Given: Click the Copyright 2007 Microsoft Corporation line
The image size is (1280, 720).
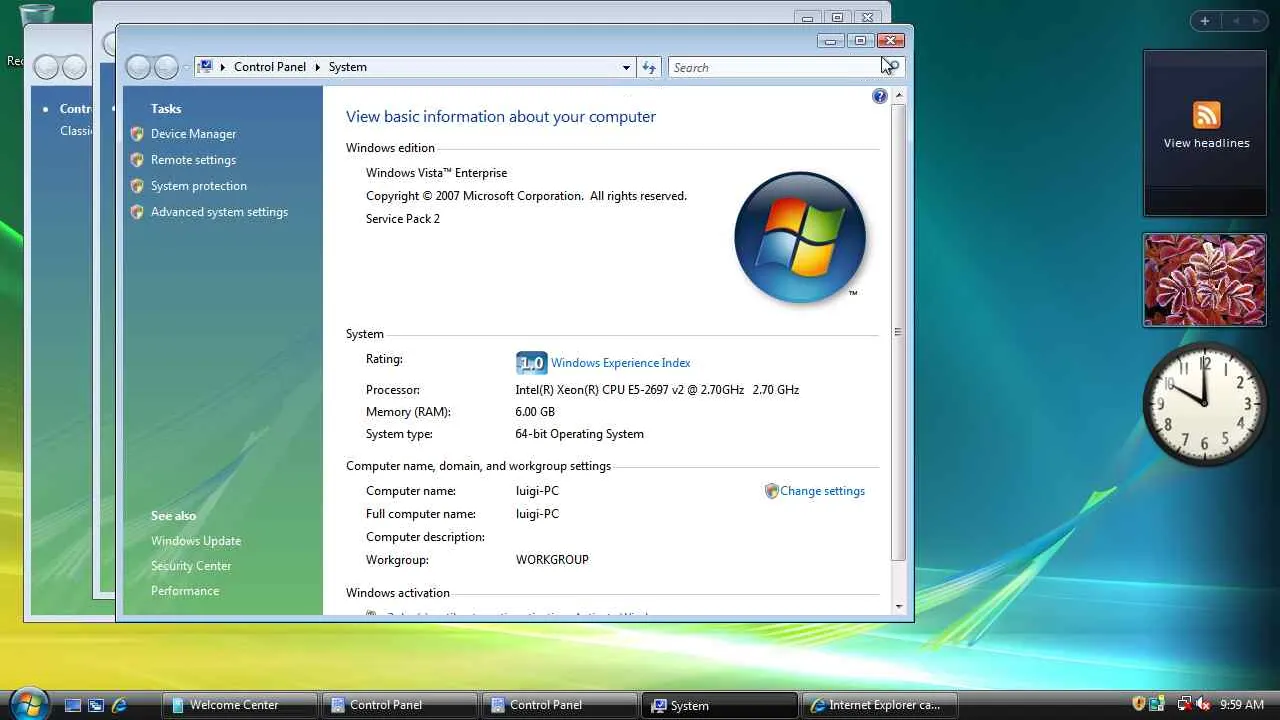Looking at the screenshot, I should (526, 196).
